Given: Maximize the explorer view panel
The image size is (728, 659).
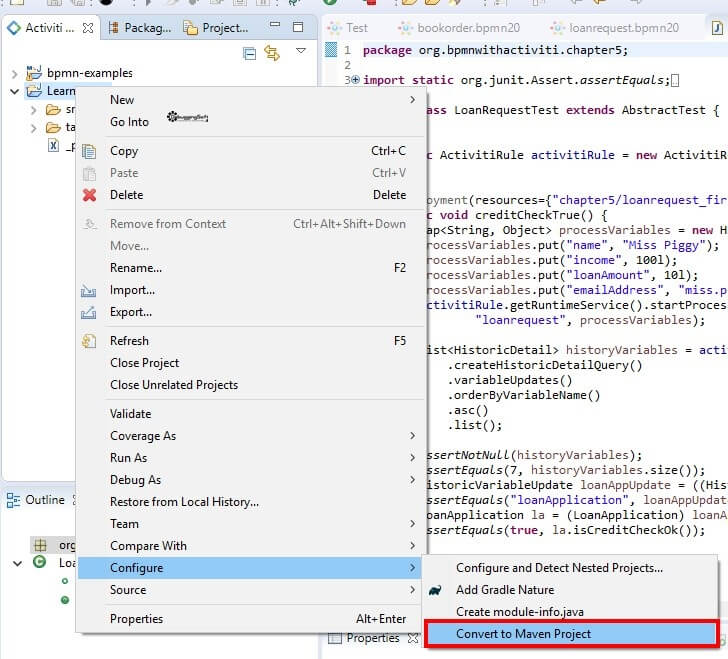Looking at the screenshot, I should point(298,27).
